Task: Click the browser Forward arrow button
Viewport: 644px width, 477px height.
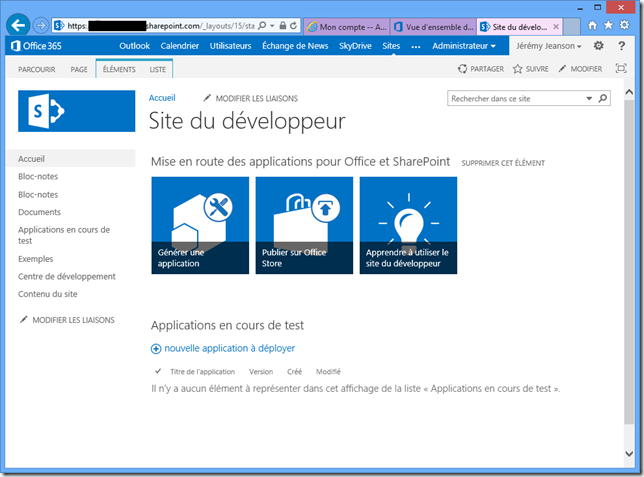Action: coord(41,26)
